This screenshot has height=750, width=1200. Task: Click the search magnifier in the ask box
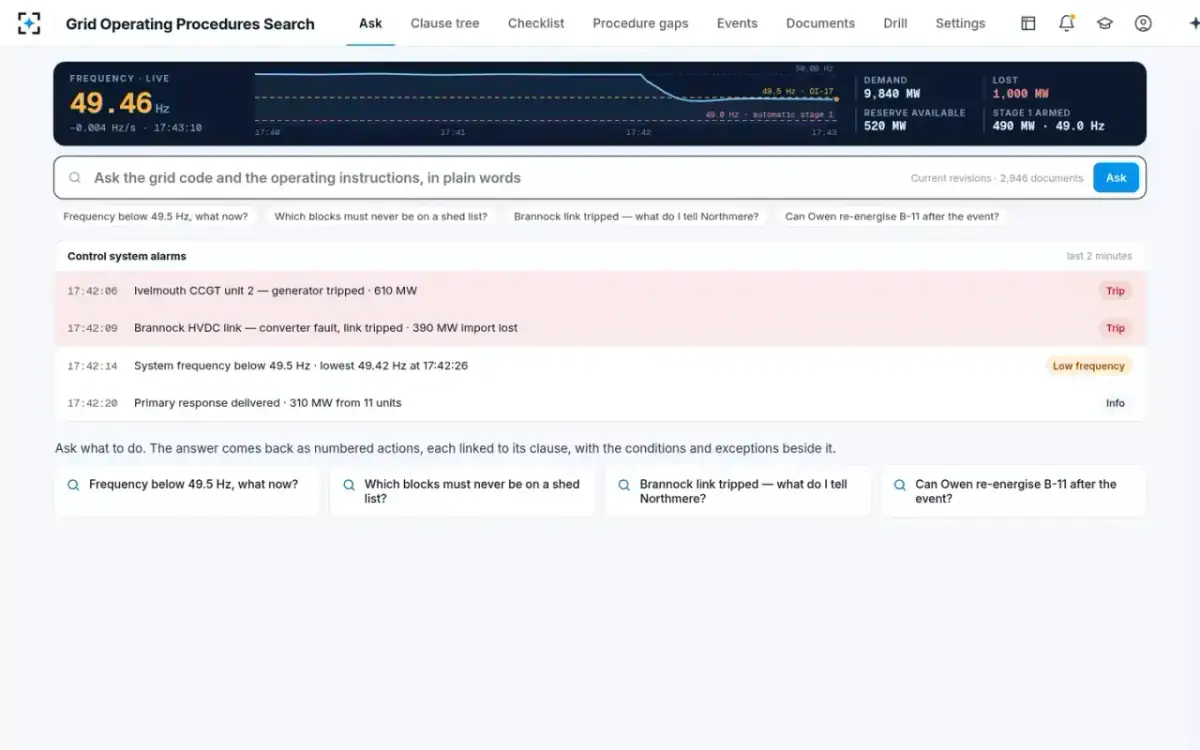point(75,178)
